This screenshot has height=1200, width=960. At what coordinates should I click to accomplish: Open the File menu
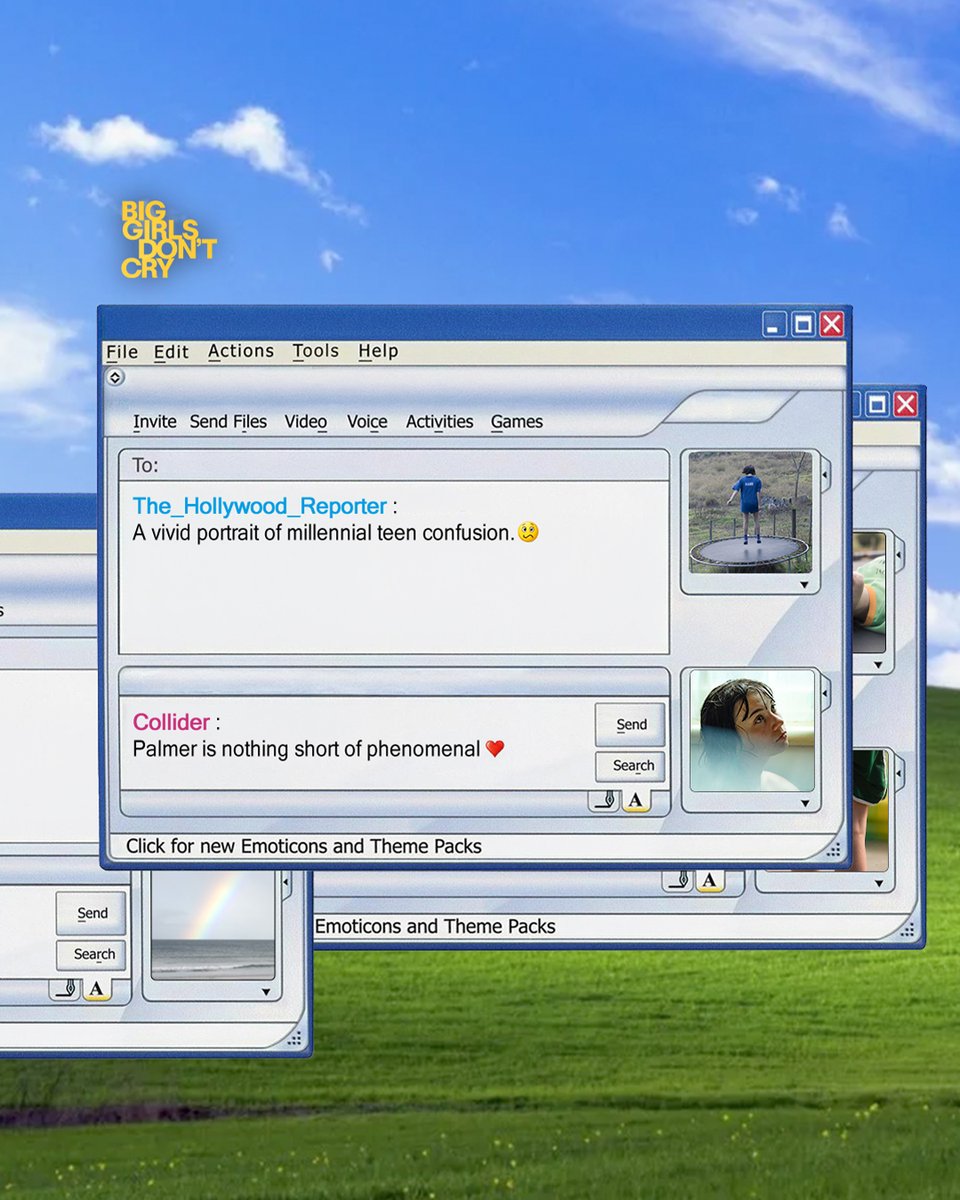[122, 351]
